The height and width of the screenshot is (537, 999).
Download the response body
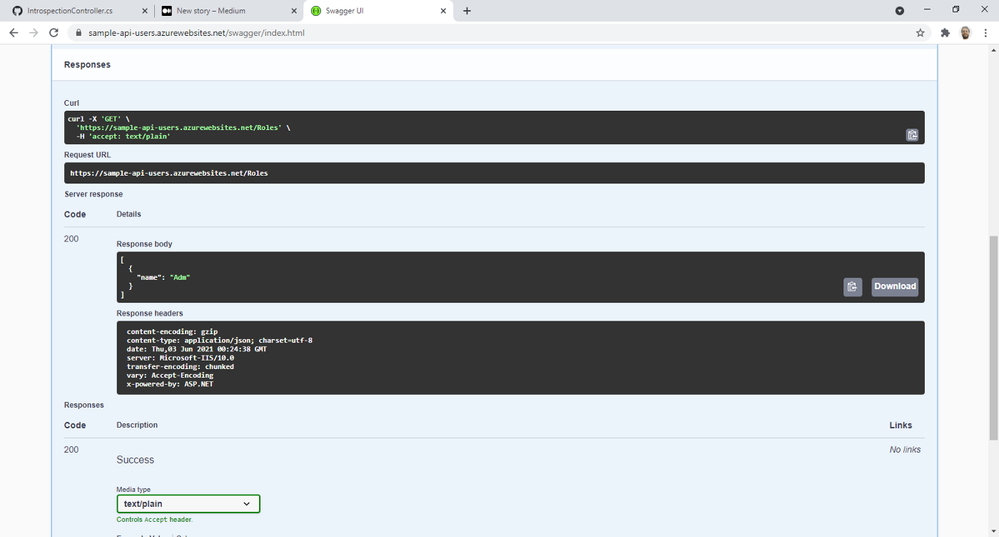[895, 287]
